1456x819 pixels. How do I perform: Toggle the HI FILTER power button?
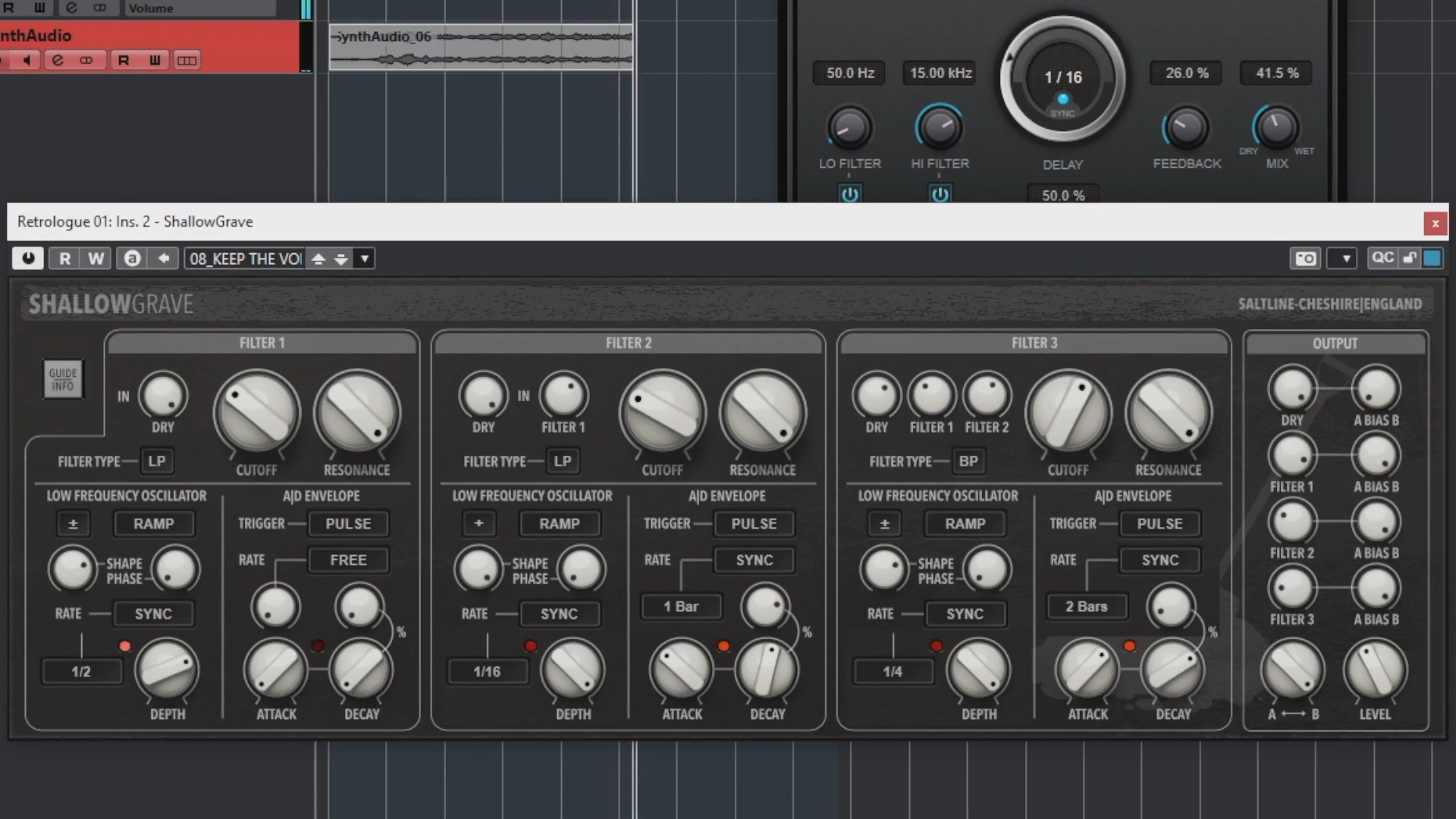pos(940,195)
